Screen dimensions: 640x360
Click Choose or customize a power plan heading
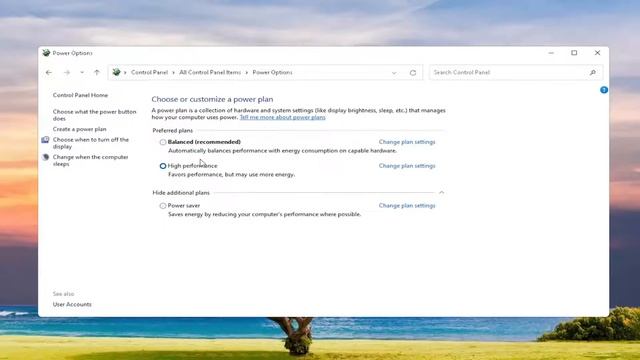212,99
